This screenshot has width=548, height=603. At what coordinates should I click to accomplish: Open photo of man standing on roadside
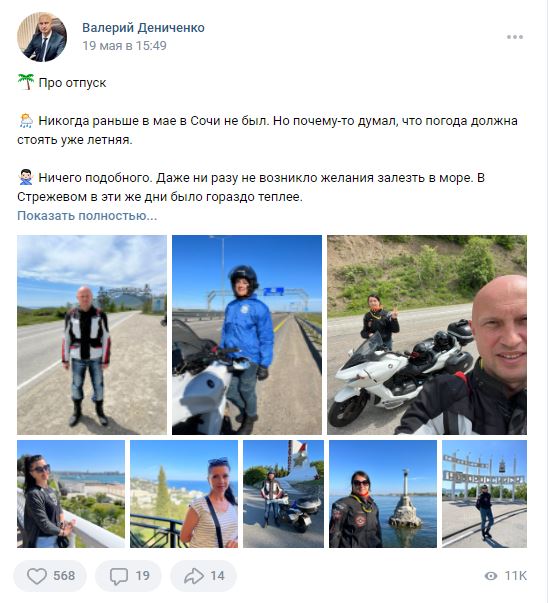[92, 335]
